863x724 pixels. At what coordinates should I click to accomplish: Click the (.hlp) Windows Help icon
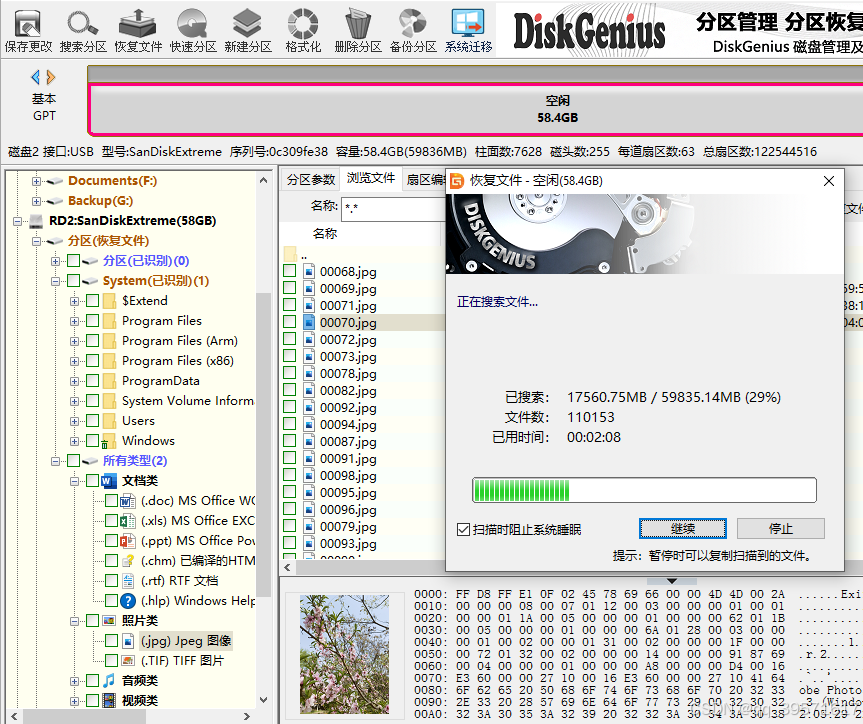128,601
